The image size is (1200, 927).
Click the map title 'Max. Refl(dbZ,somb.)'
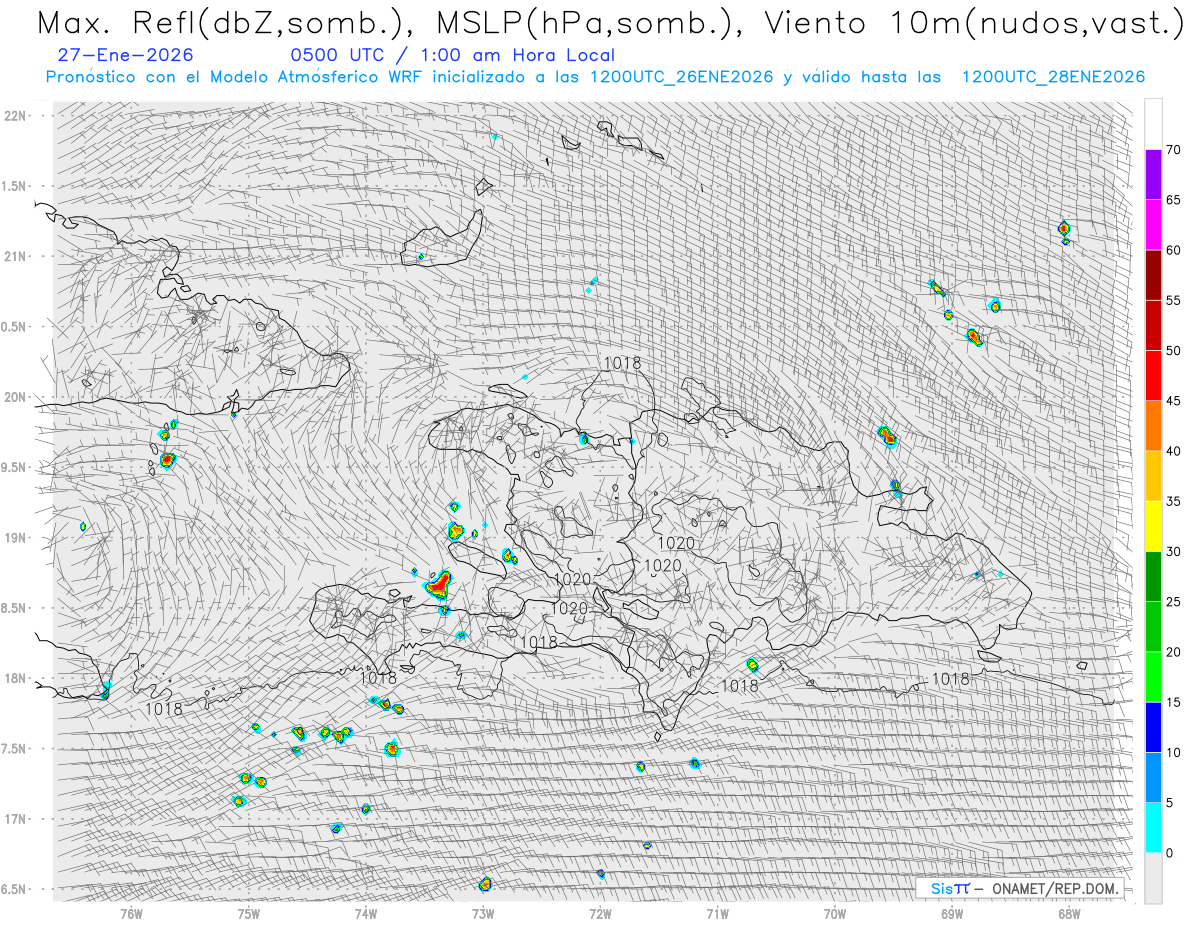[x=223, y=23]
